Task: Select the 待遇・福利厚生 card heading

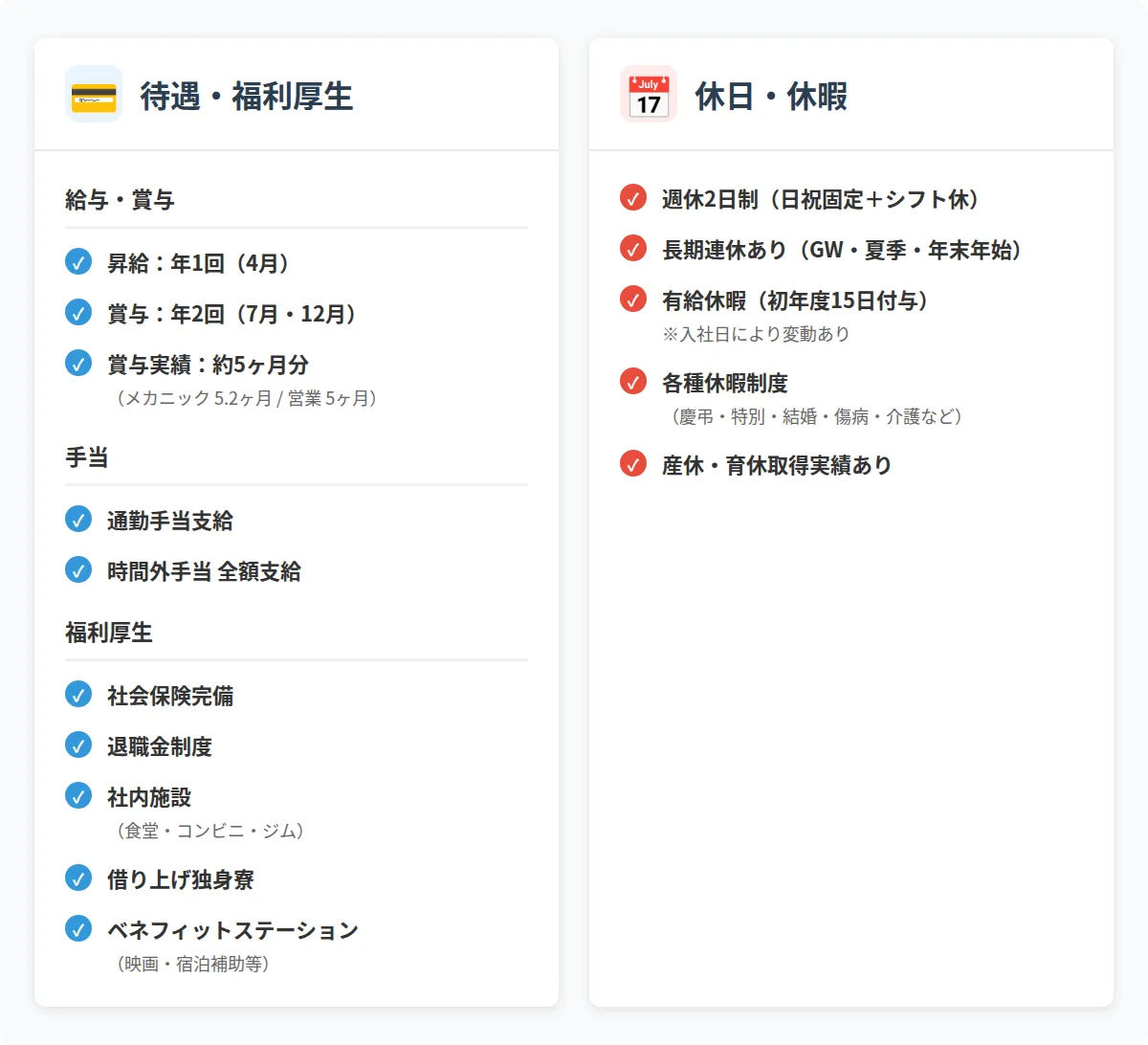Action: (247, 96)
